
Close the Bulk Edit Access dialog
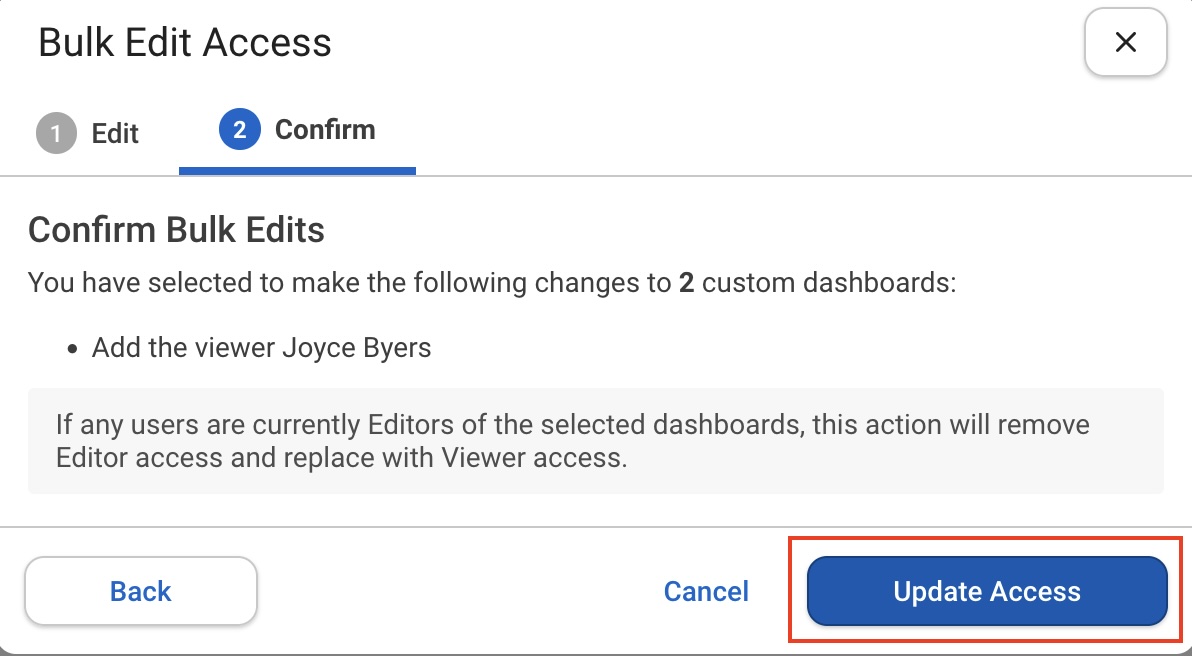pyautogui.click(x=1125, y=43)
